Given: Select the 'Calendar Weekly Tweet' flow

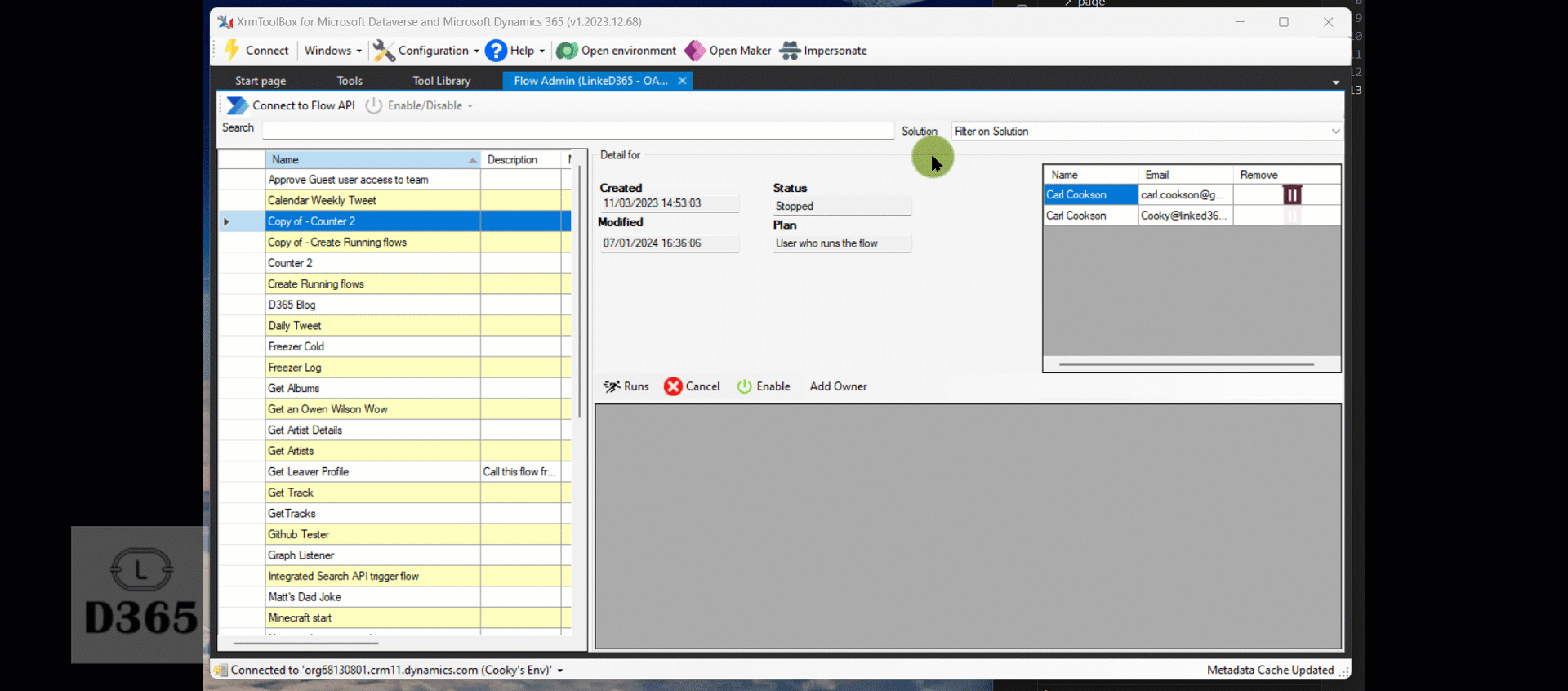Looking at the screenshot, I should point(372,201).
